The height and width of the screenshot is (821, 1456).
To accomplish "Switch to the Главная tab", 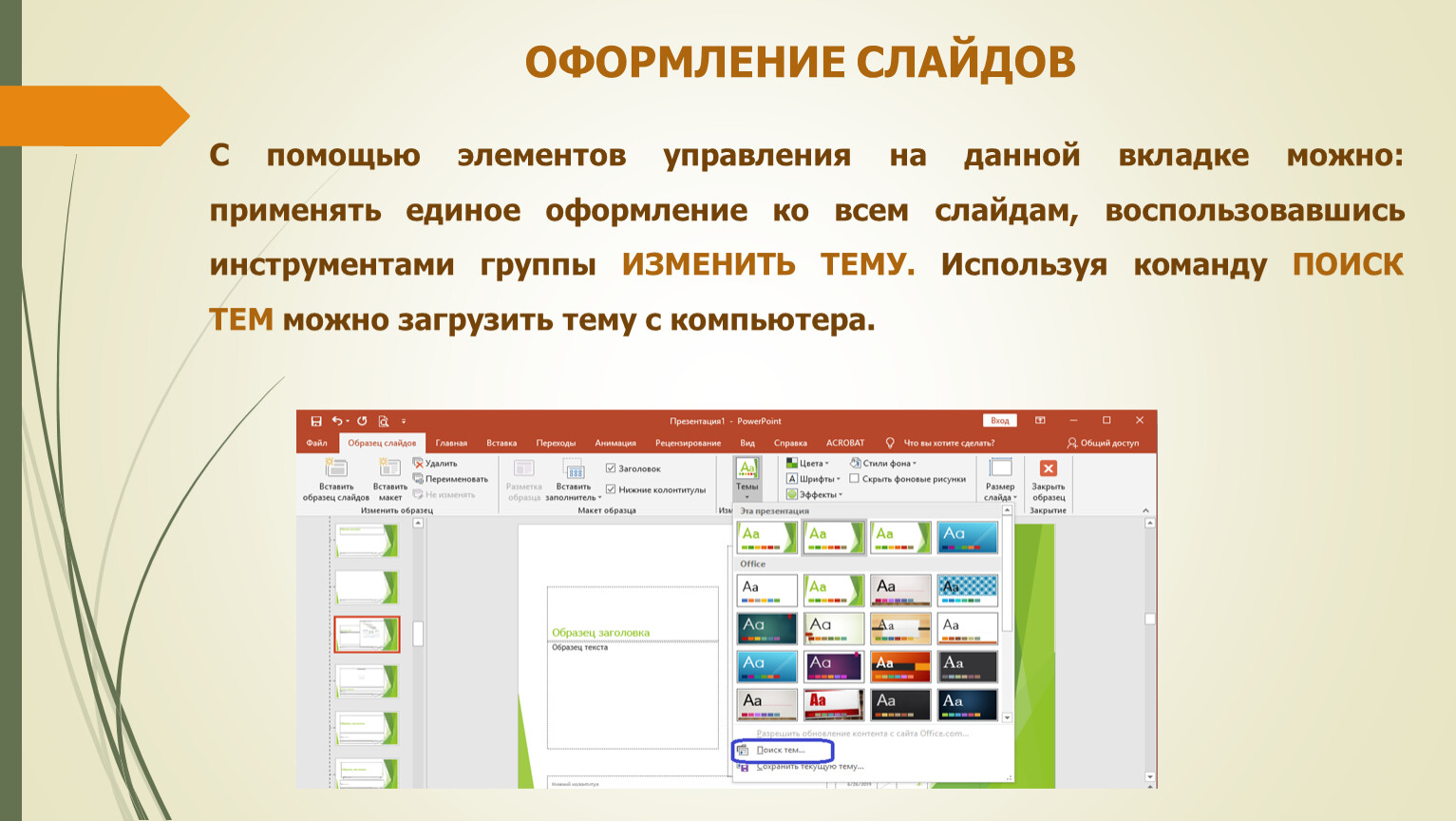I will (451, 443).
